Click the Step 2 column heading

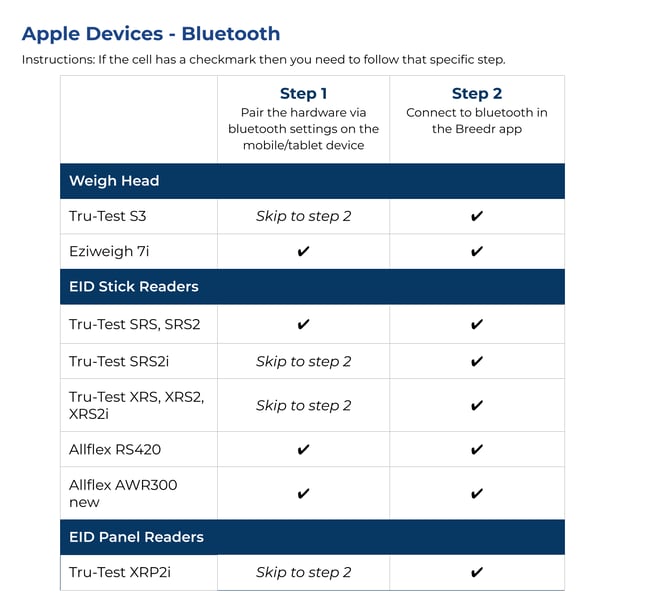click(477, 93)
